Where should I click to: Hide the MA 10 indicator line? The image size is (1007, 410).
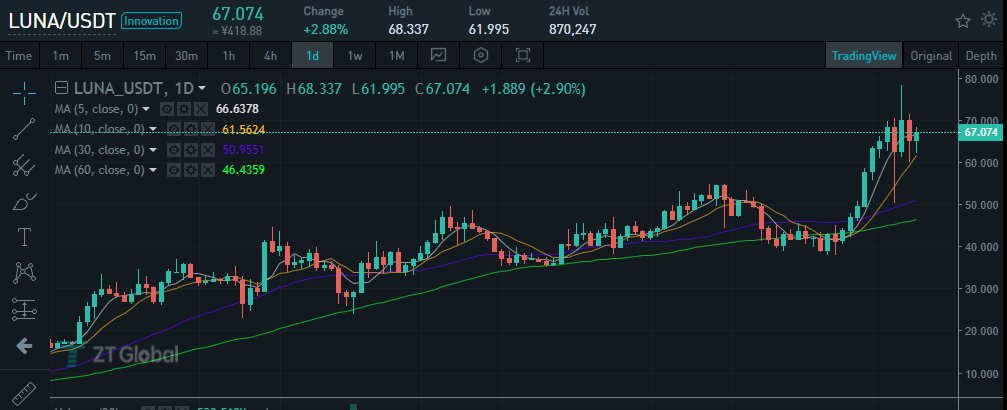(x=174, y=129)
